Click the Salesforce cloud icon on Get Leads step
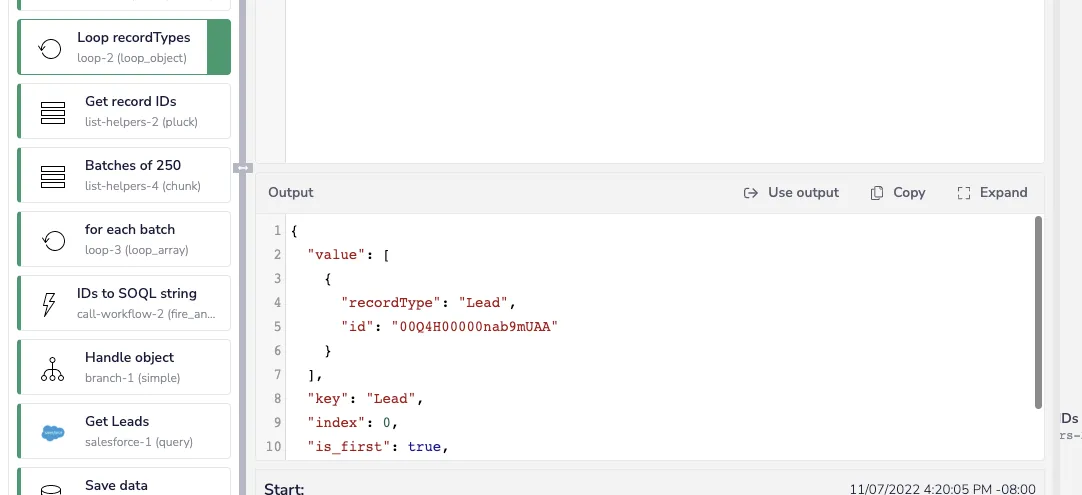 click(x=53, y=433)
